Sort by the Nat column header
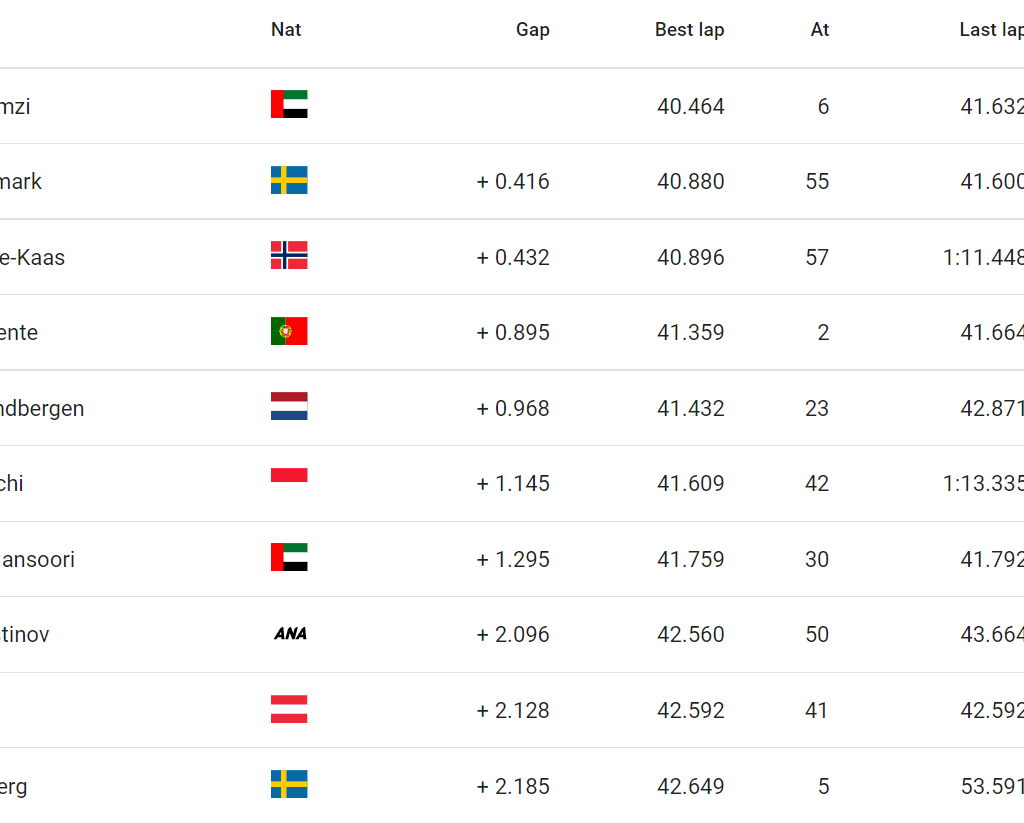 (286, 29)
